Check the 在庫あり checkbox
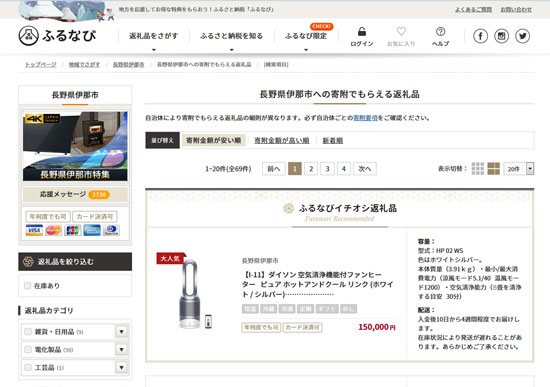This screenshot has width=550, height=387. pyautogui.click(x=27, y=286)
